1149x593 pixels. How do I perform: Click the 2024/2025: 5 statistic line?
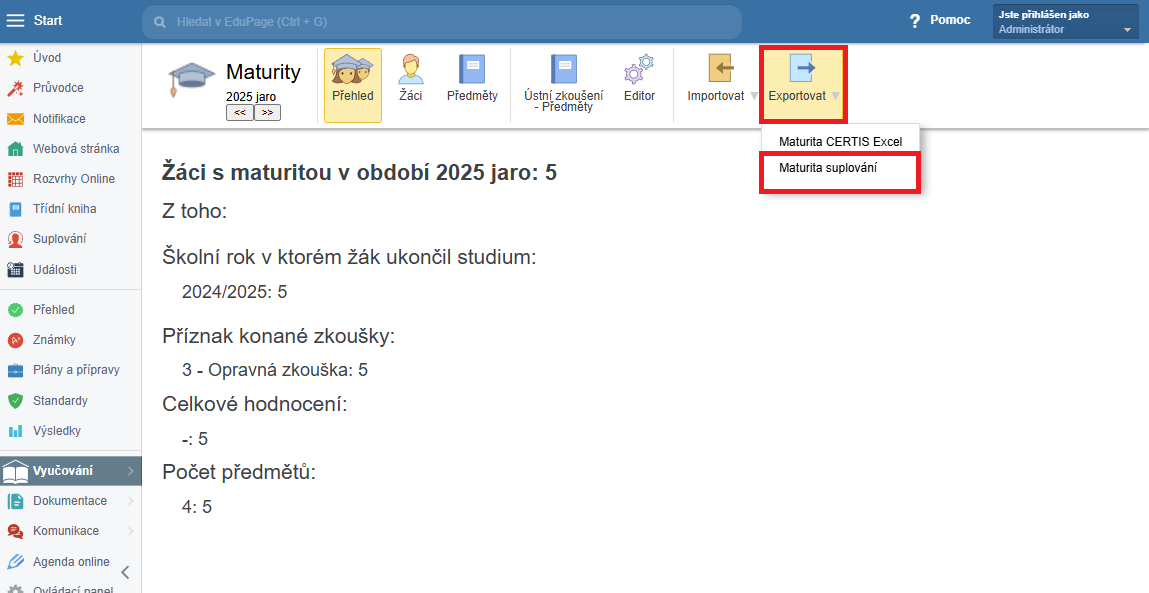pos(234,292)
